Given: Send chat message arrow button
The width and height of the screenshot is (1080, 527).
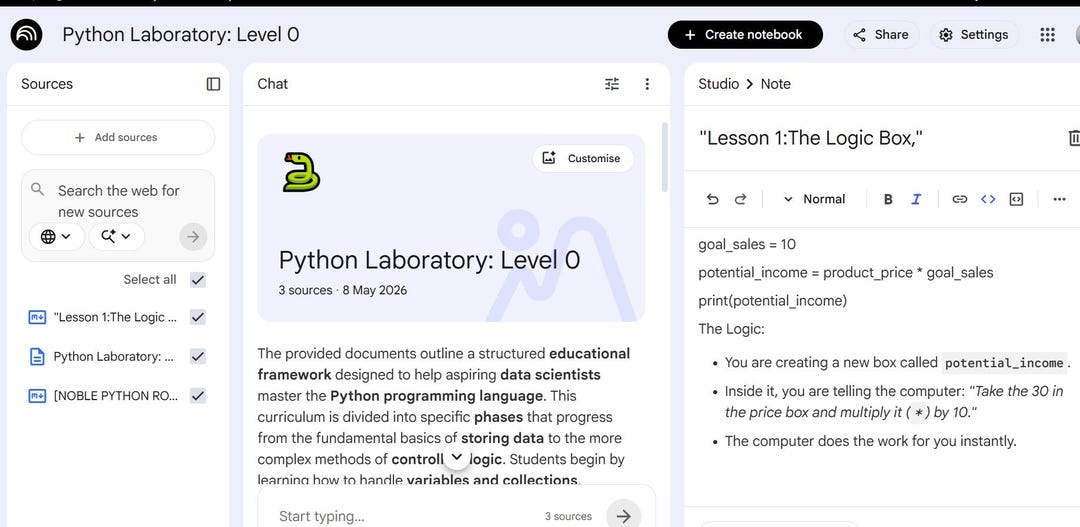Looking at the screenshot, I should pyautogui.click(x=623, y=516).
